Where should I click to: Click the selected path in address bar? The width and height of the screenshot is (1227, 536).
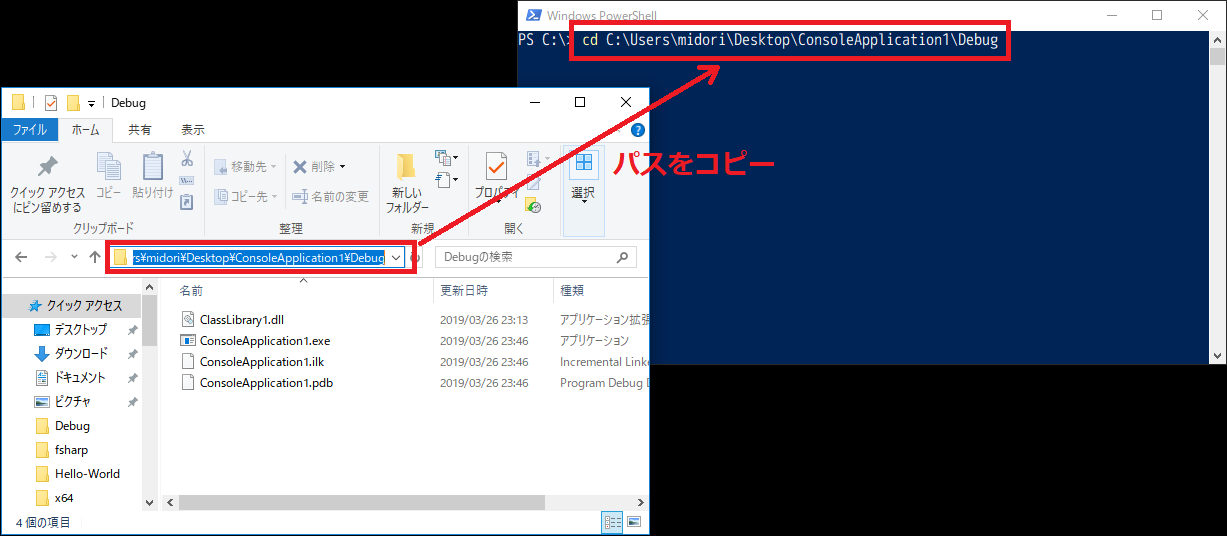tap(258, 257)
